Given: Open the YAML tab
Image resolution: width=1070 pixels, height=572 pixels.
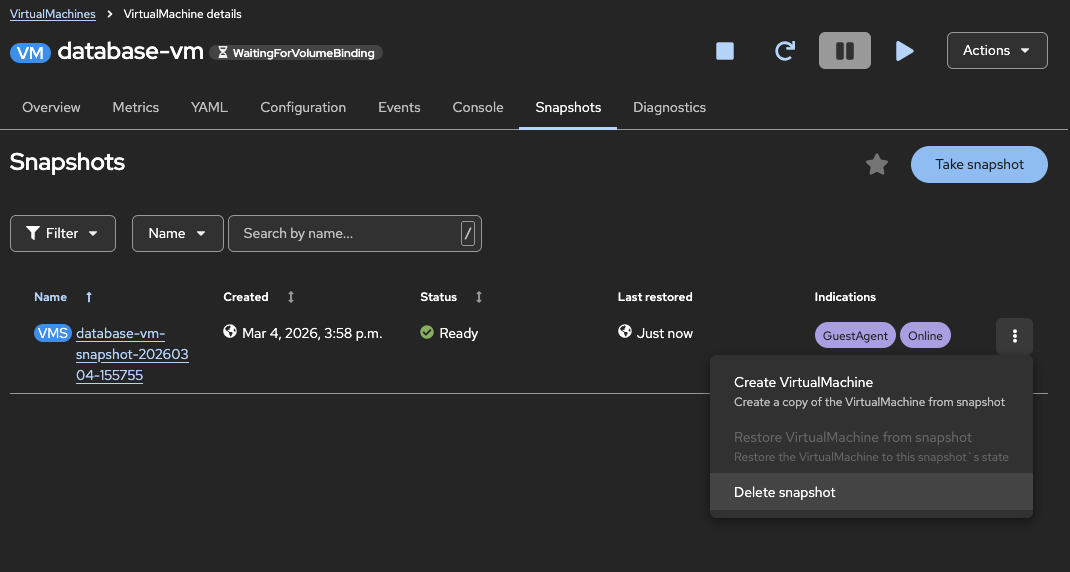Looking at the screenshot, I should click(209, 107).
